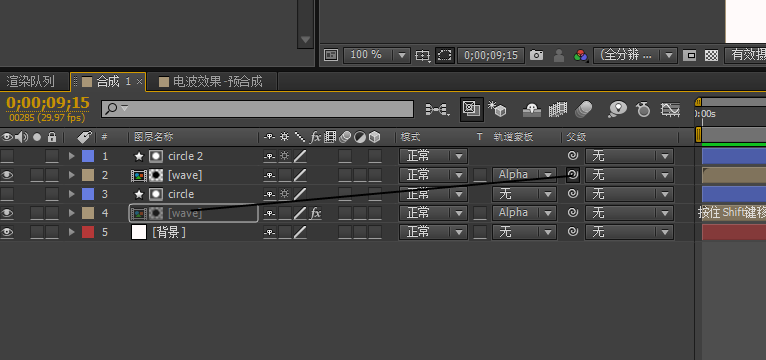This screenshot has width=766, height=360.
Task: Toggle the transparency grid checkerboard icon
Action: coord(711,55)
